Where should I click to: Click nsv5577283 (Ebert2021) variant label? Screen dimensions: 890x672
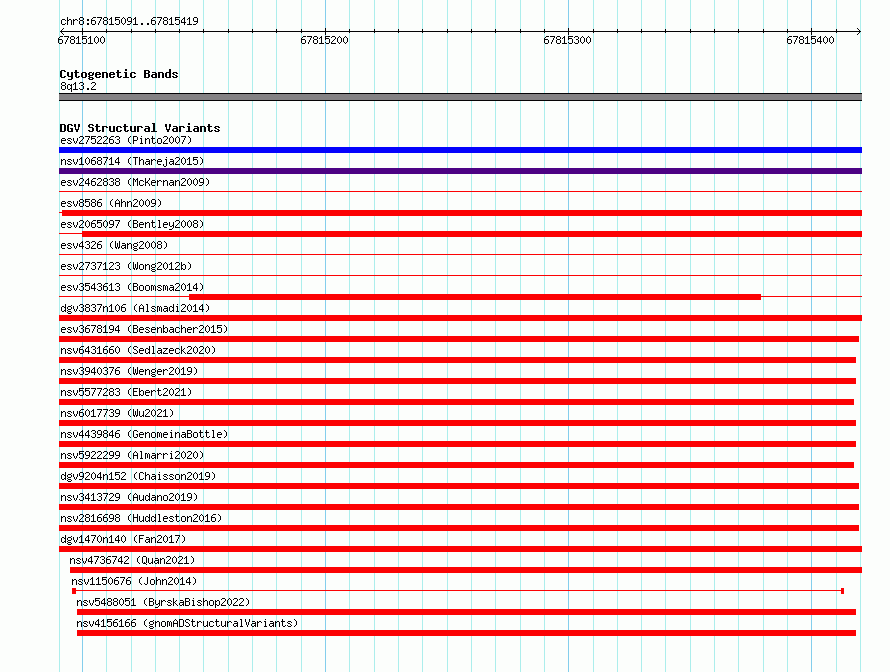click(126, 392)
